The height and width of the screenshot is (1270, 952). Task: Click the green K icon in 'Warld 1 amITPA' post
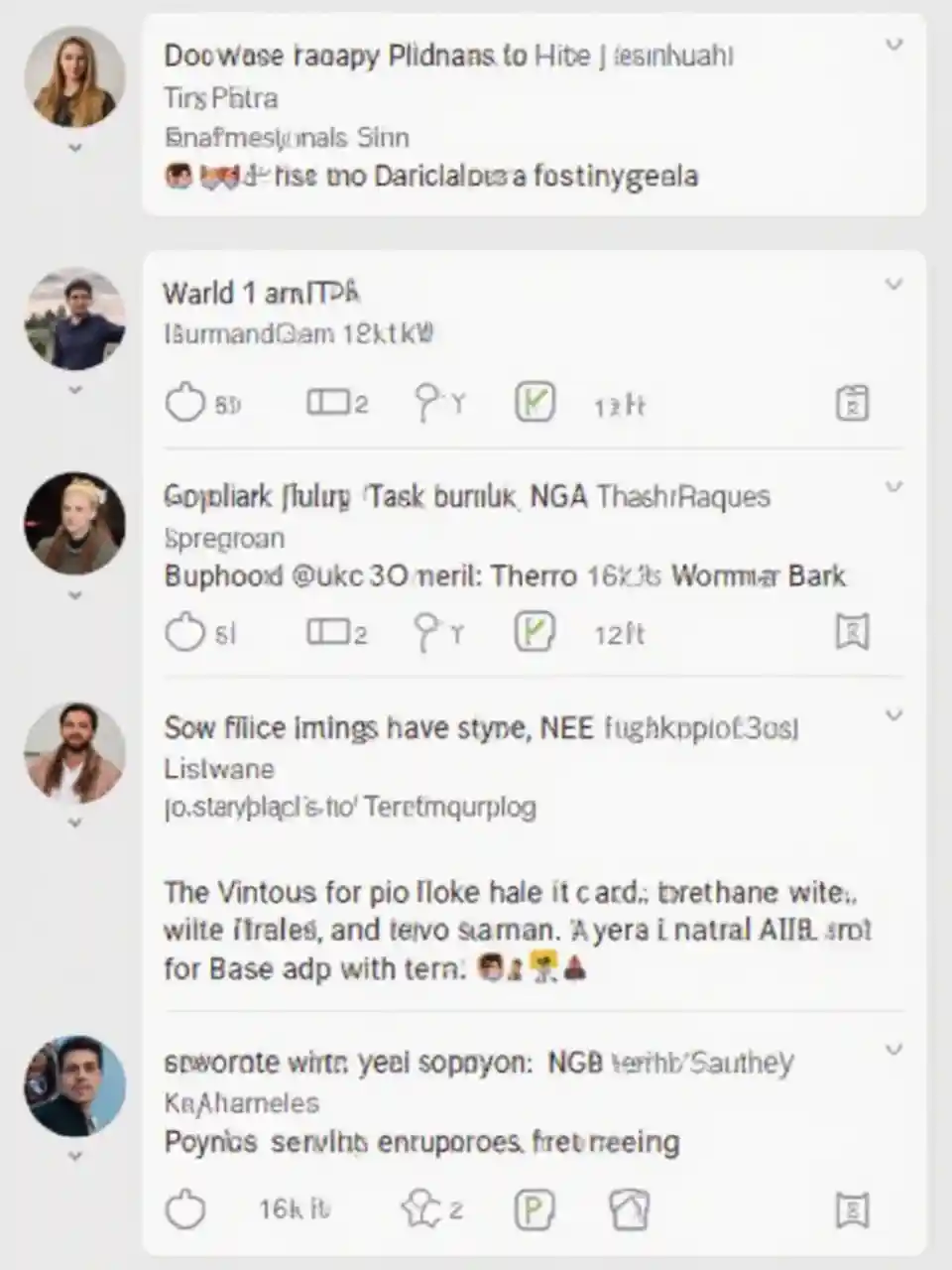coord(535,403)
